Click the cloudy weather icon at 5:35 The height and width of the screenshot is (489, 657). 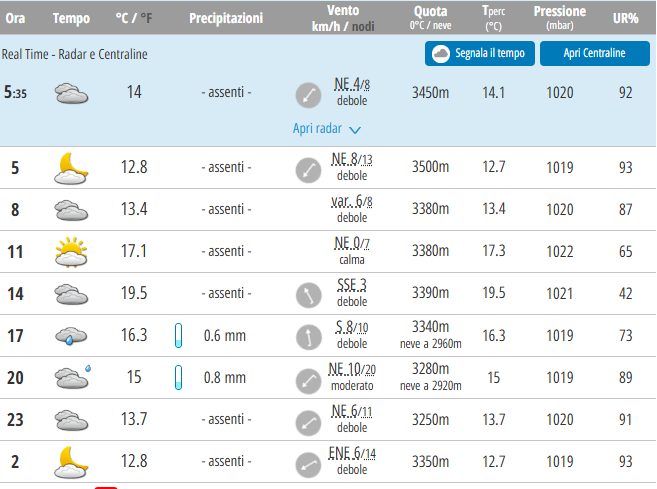(71, 94)
